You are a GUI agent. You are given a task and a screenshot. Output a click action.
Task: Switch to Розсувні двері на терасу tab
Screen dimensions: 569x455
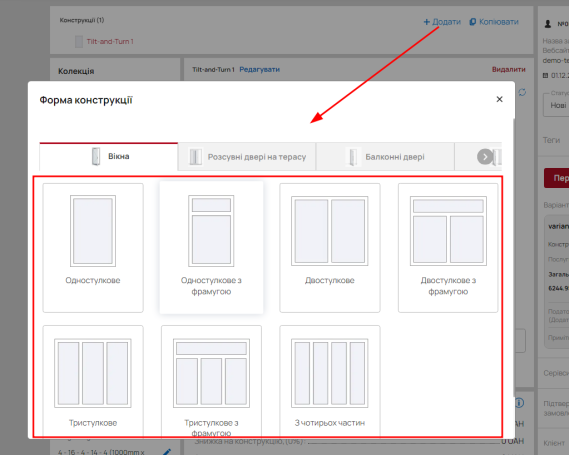[x=247, y=157]
